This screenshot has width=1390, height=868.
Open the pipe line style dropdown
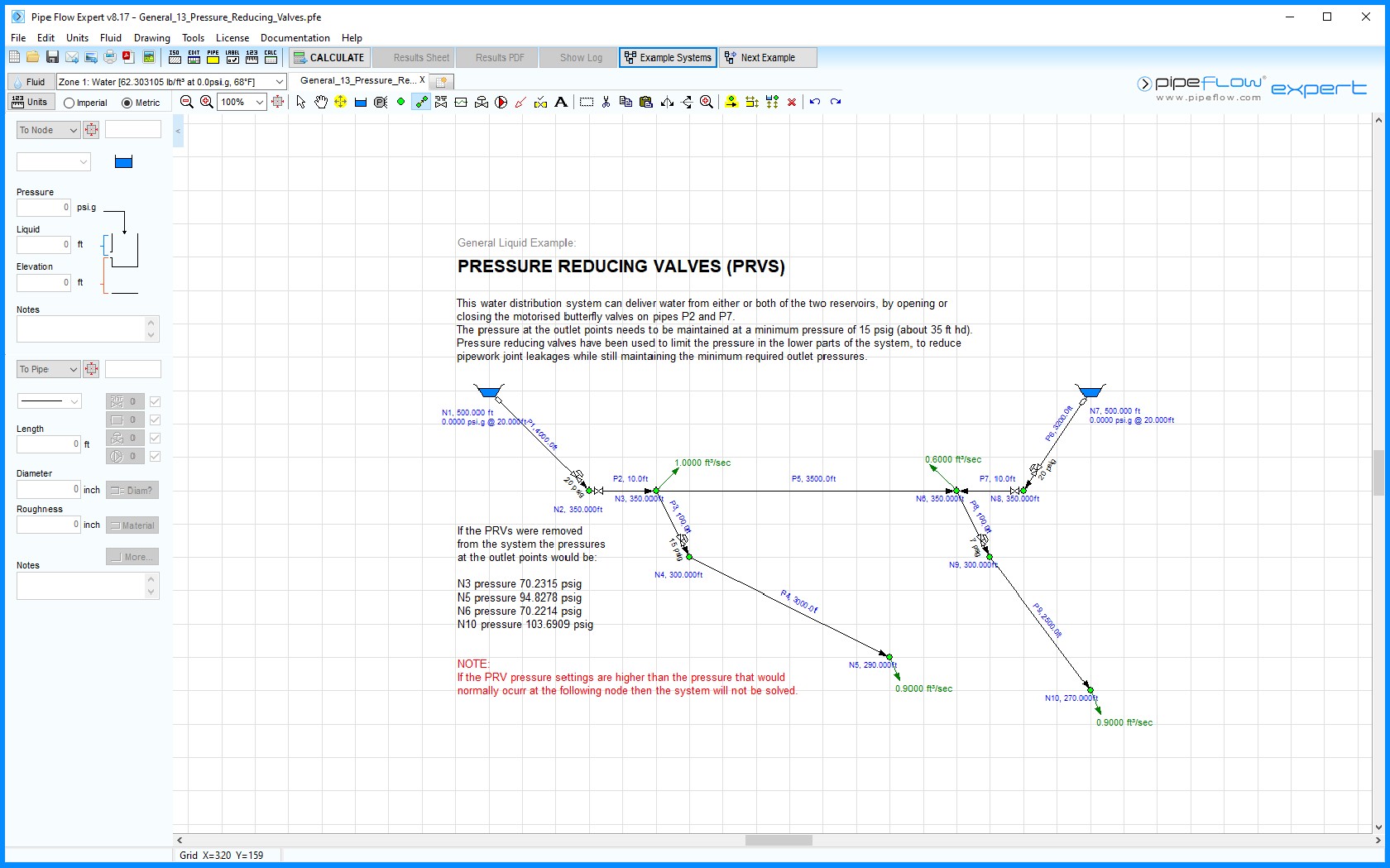pos(49,401)
